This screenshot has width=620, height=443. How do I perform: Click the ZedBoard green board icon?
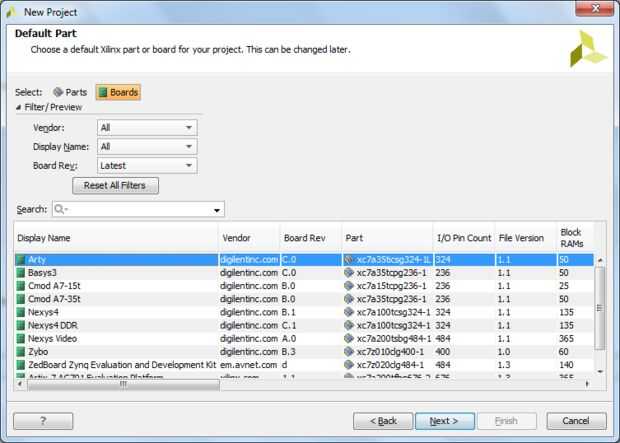point(21,365)
